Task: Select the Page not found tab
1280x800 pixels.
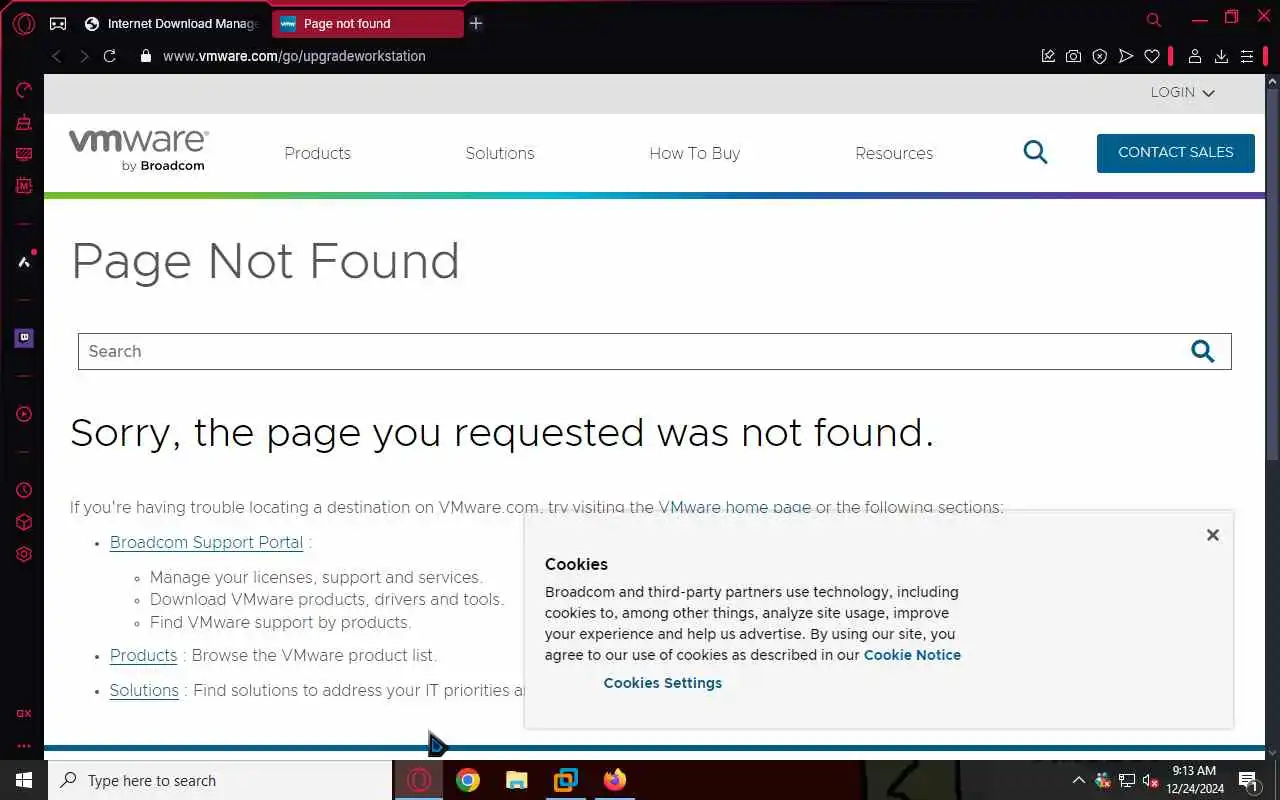Action: point(367,23)
